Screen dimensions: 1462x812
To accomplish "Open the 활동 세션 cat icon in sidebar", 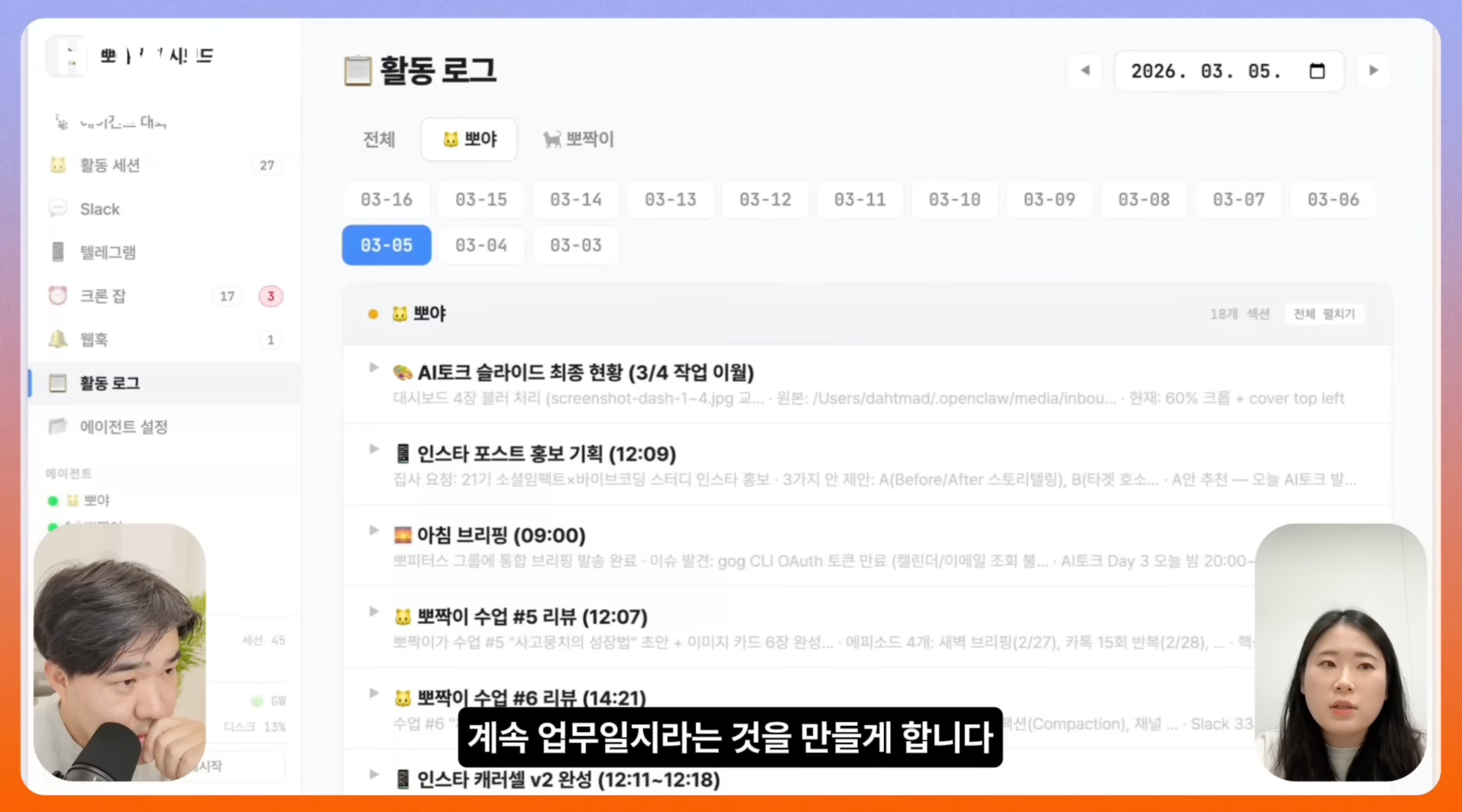I will point(56,165).
